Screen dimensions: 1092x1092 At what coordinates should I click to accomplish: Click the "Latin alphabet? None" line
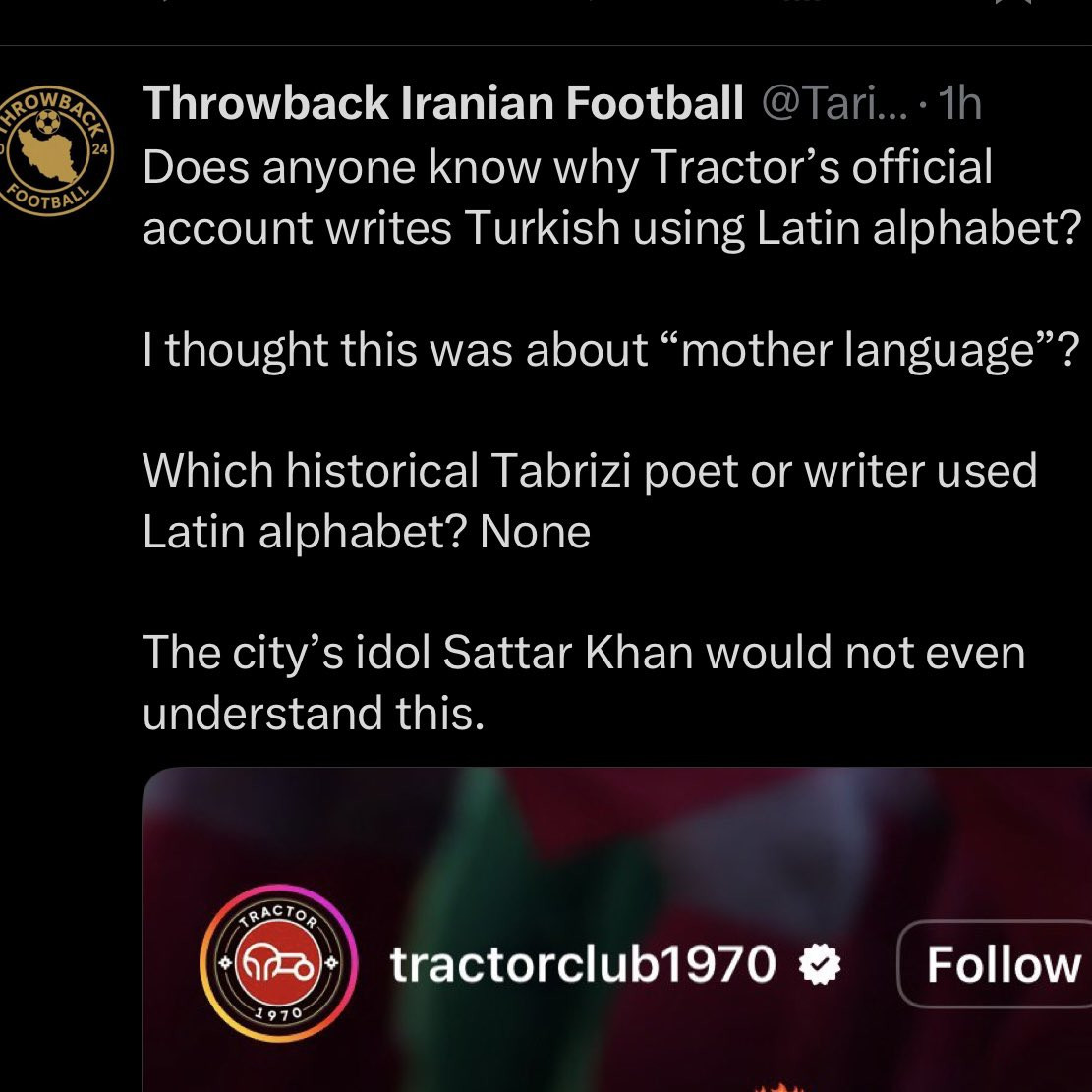[x=367, y=532]
